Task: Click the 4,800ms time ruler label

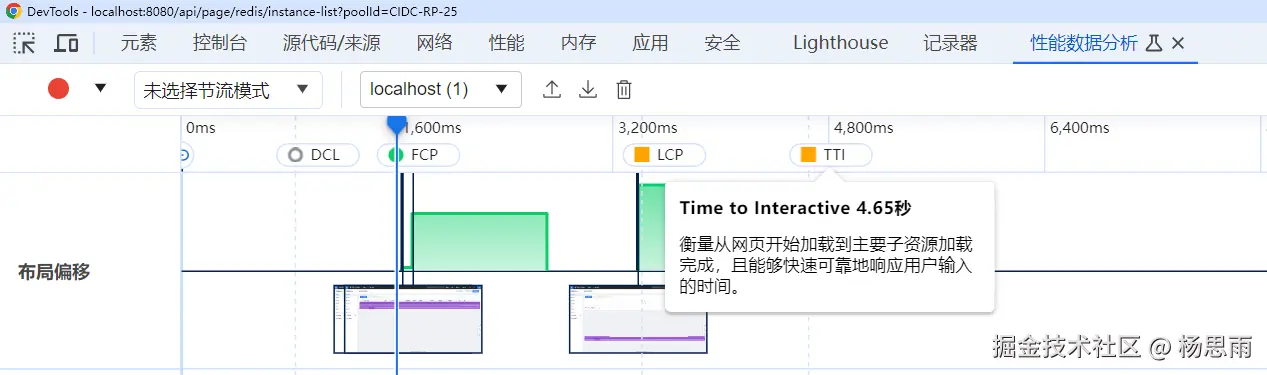Action: click(863, 128)
